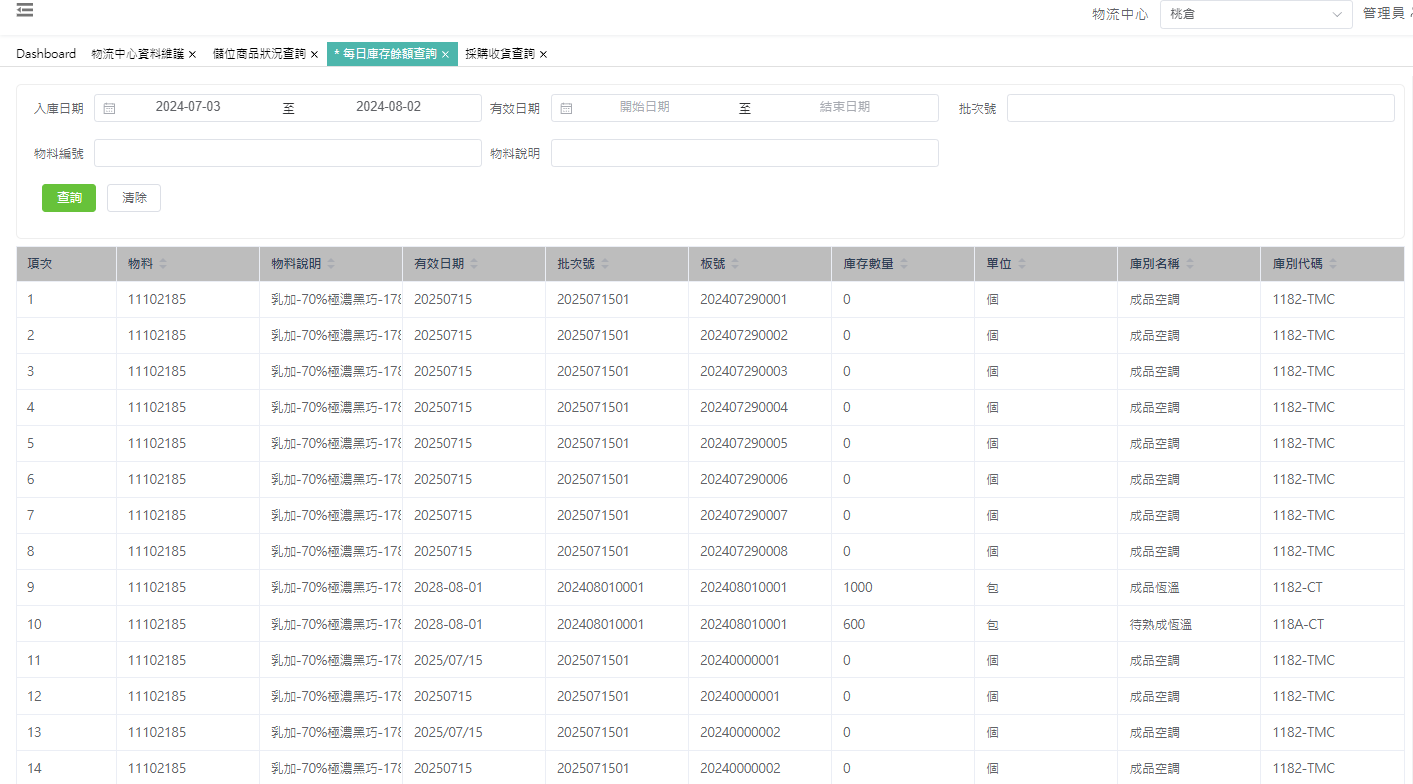
Task: Switch to the Dashboard tab
Action: coord(46,54)
